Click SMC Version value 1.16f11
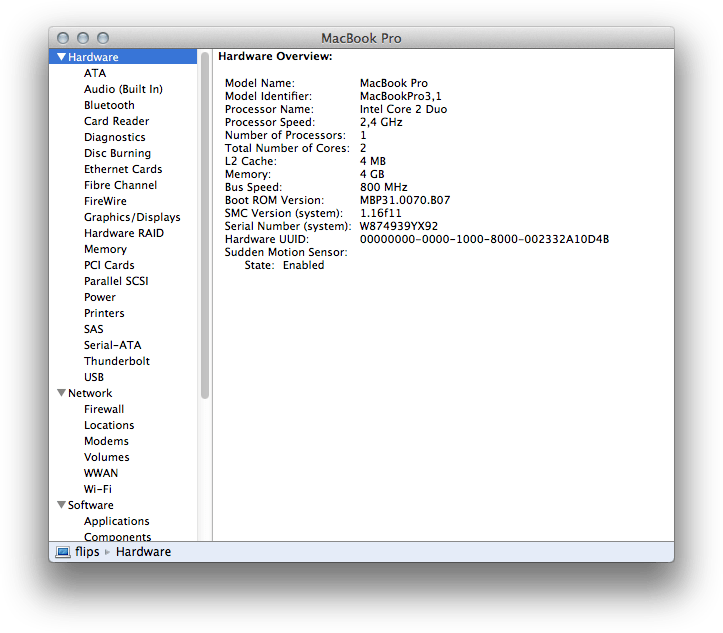The image size is (723, 633). click(x=380, y=213)
